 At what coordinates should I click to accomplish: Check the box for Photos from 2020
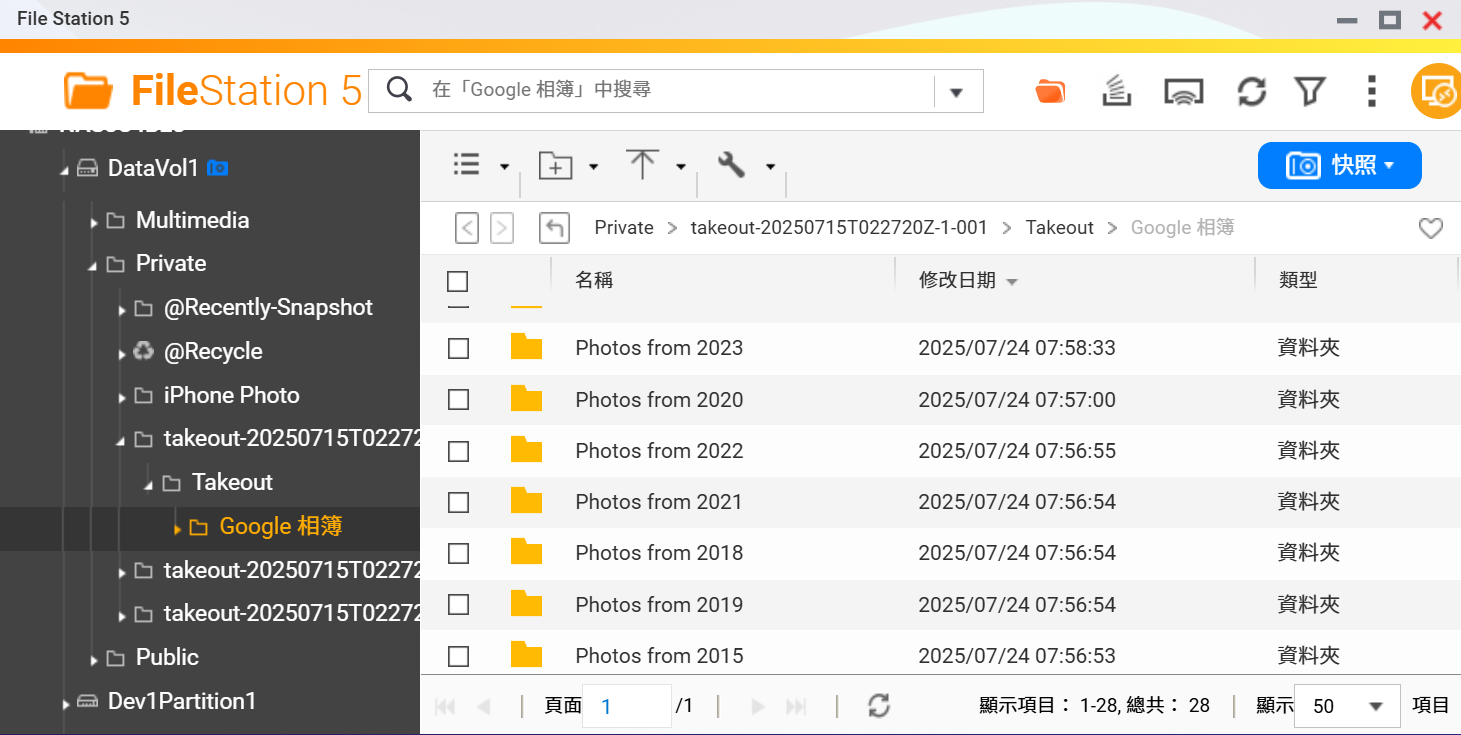(x=458, y=400)
